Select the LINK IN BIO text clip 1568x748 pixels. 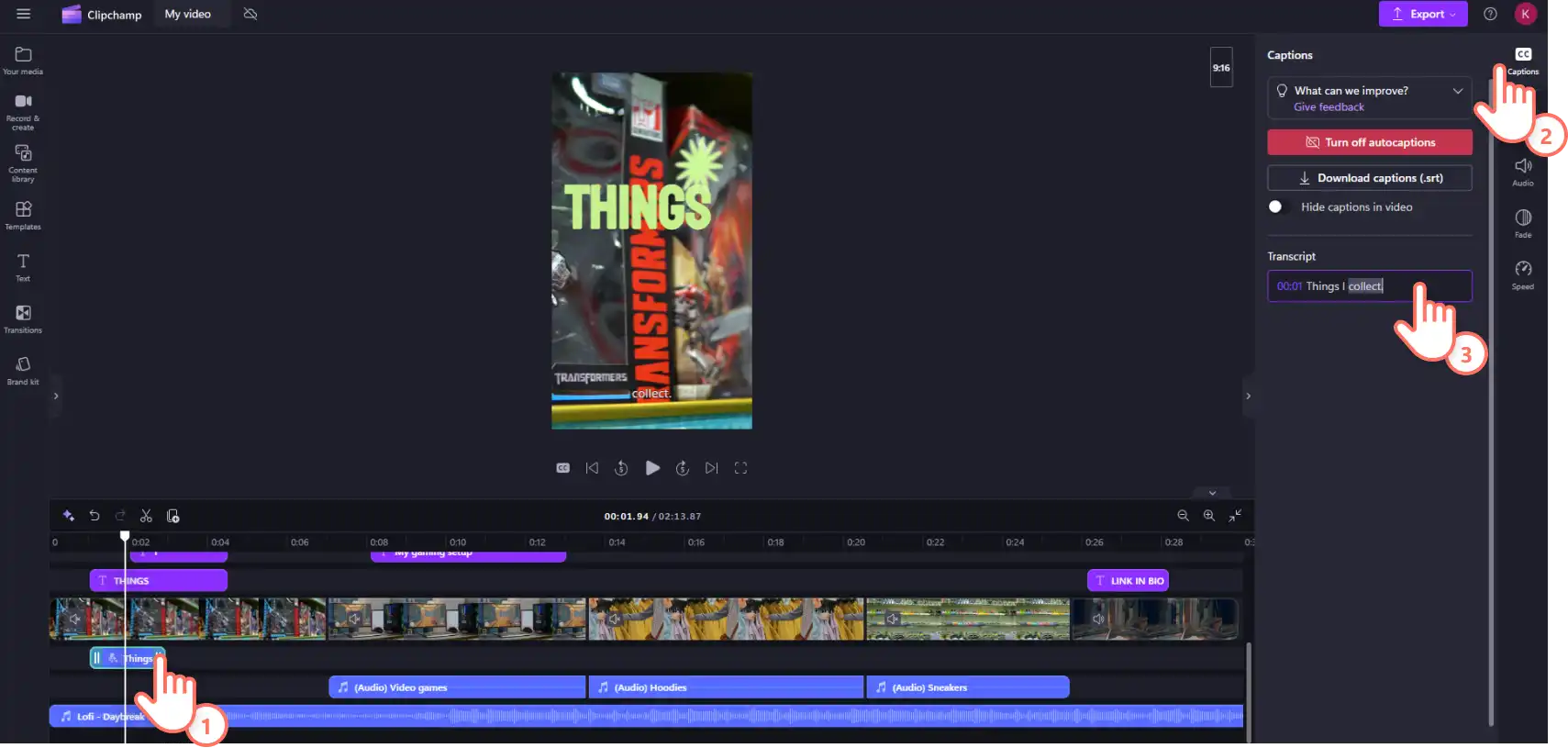click(1128, 580)
